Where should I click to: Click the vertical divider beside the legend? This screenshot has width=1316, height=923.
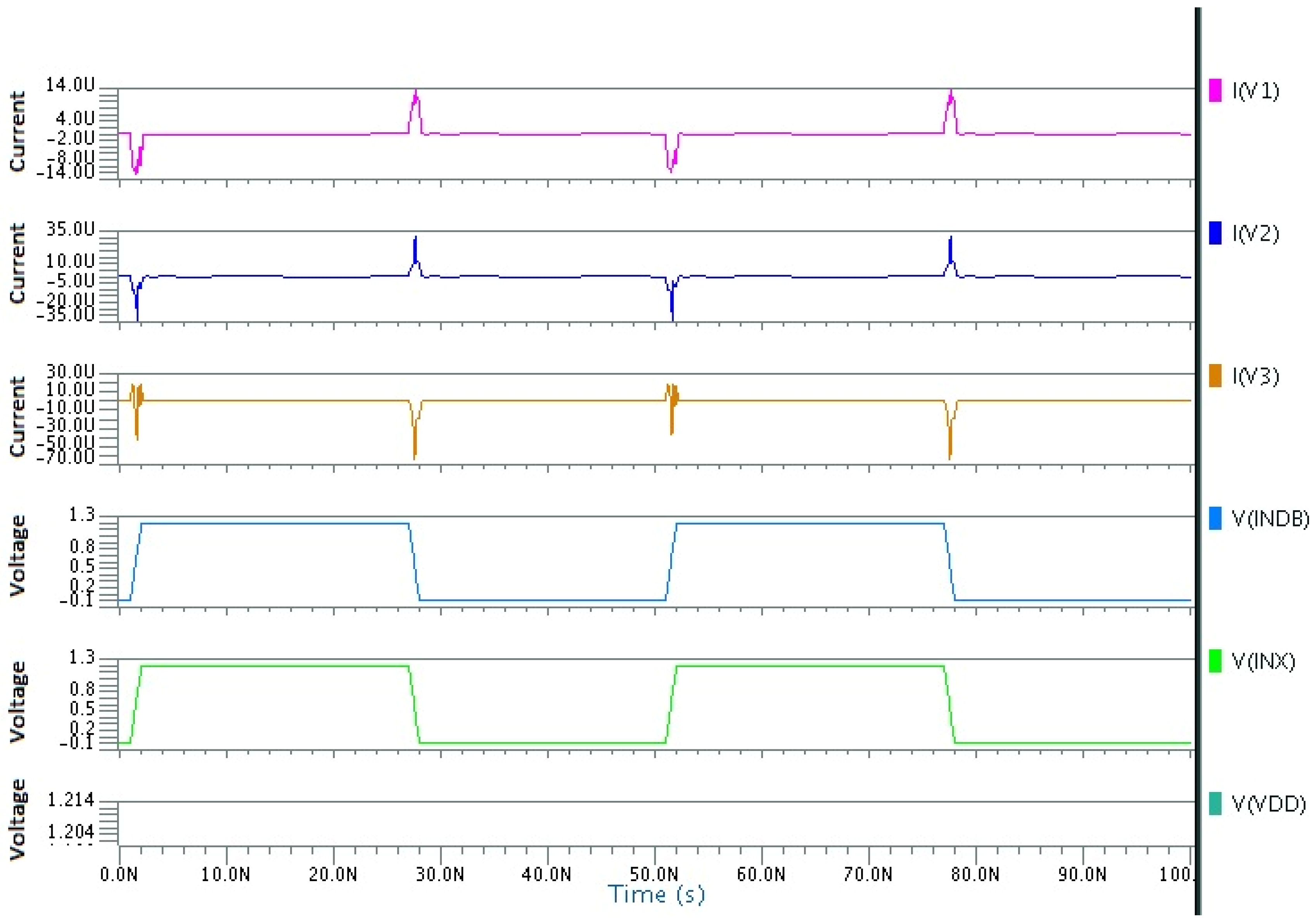click(x=1197, y=458)
